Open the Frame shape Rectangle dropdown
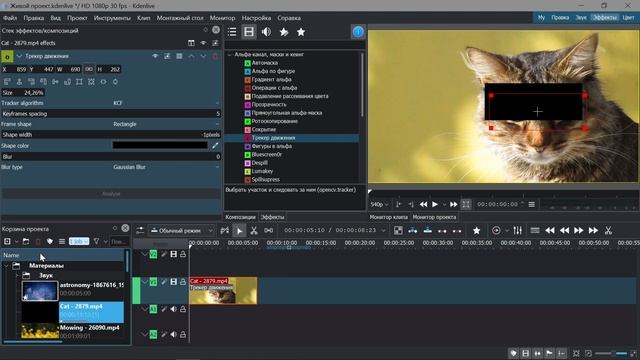Viewport: 640px width, 360px height. [x=166, y=124]
